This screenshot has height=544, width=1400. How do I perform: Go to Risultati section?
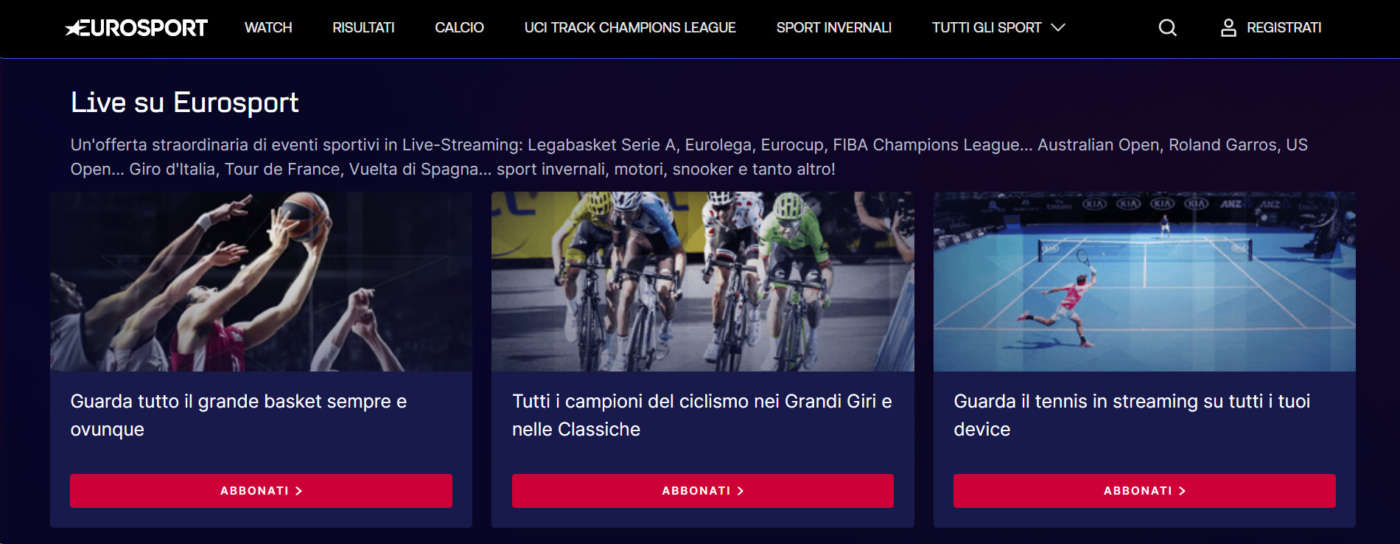click(x=364, y=28)
